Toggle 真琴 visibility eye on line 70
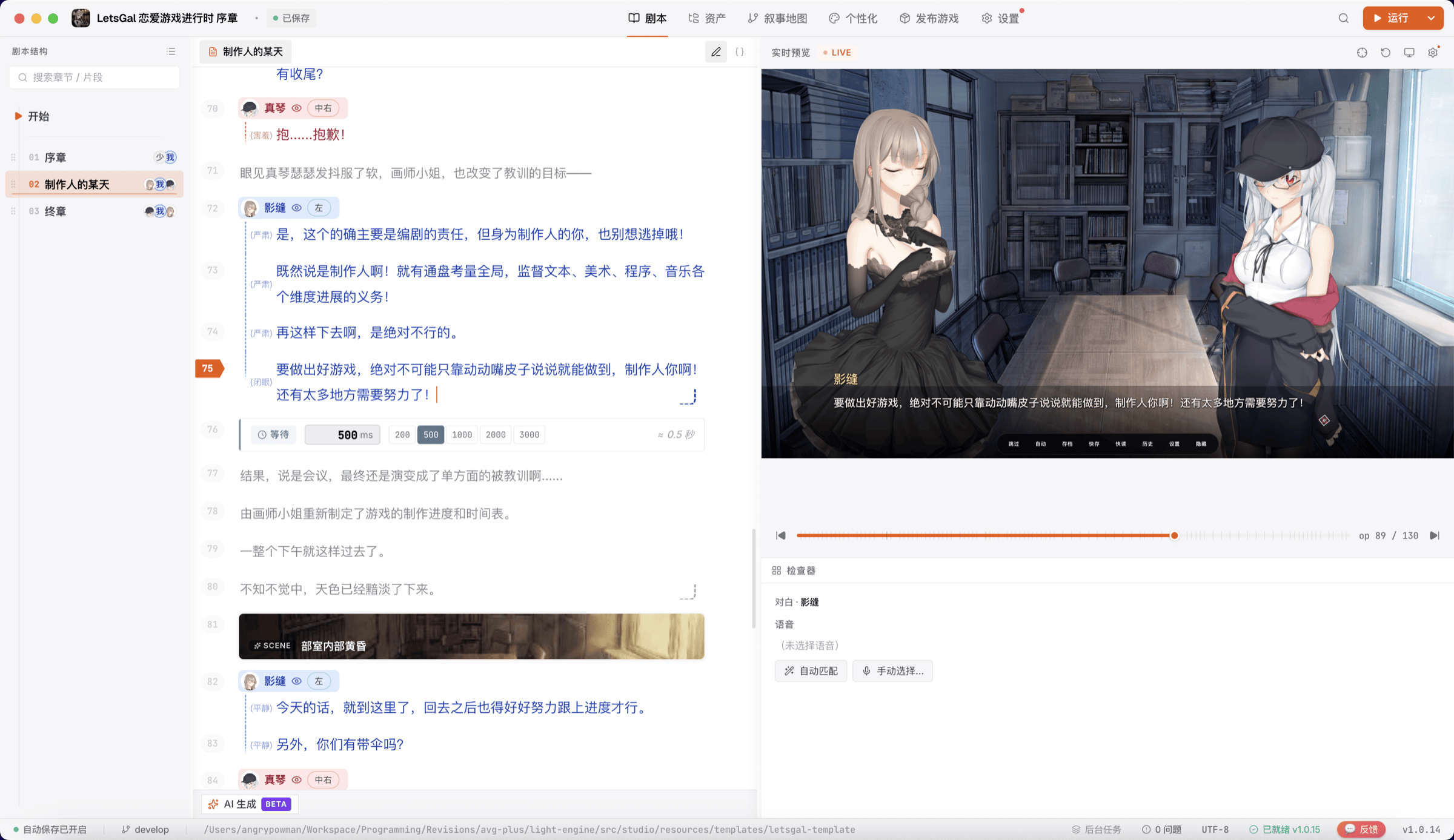 297,108
